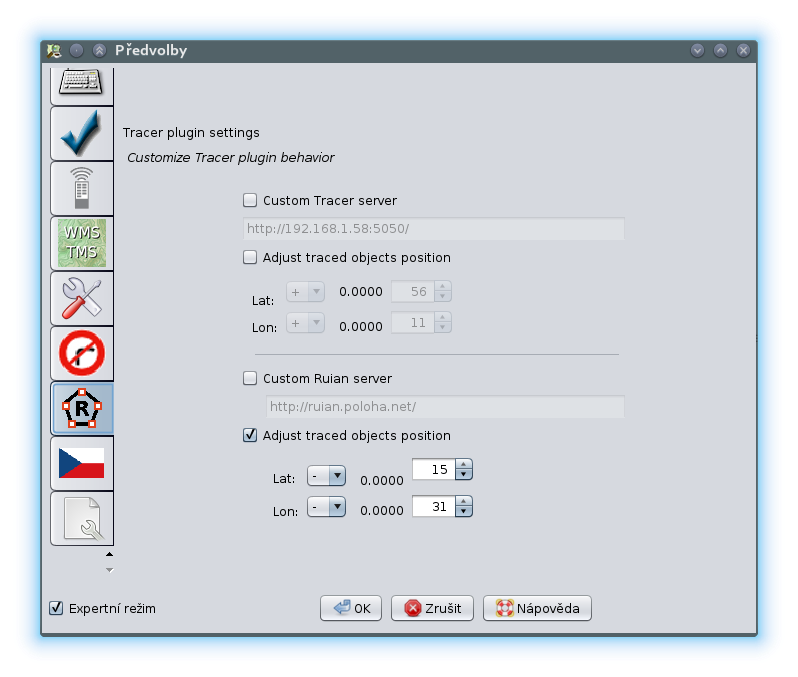
Task: Close the Předvolby window
Action: (743, 50)
